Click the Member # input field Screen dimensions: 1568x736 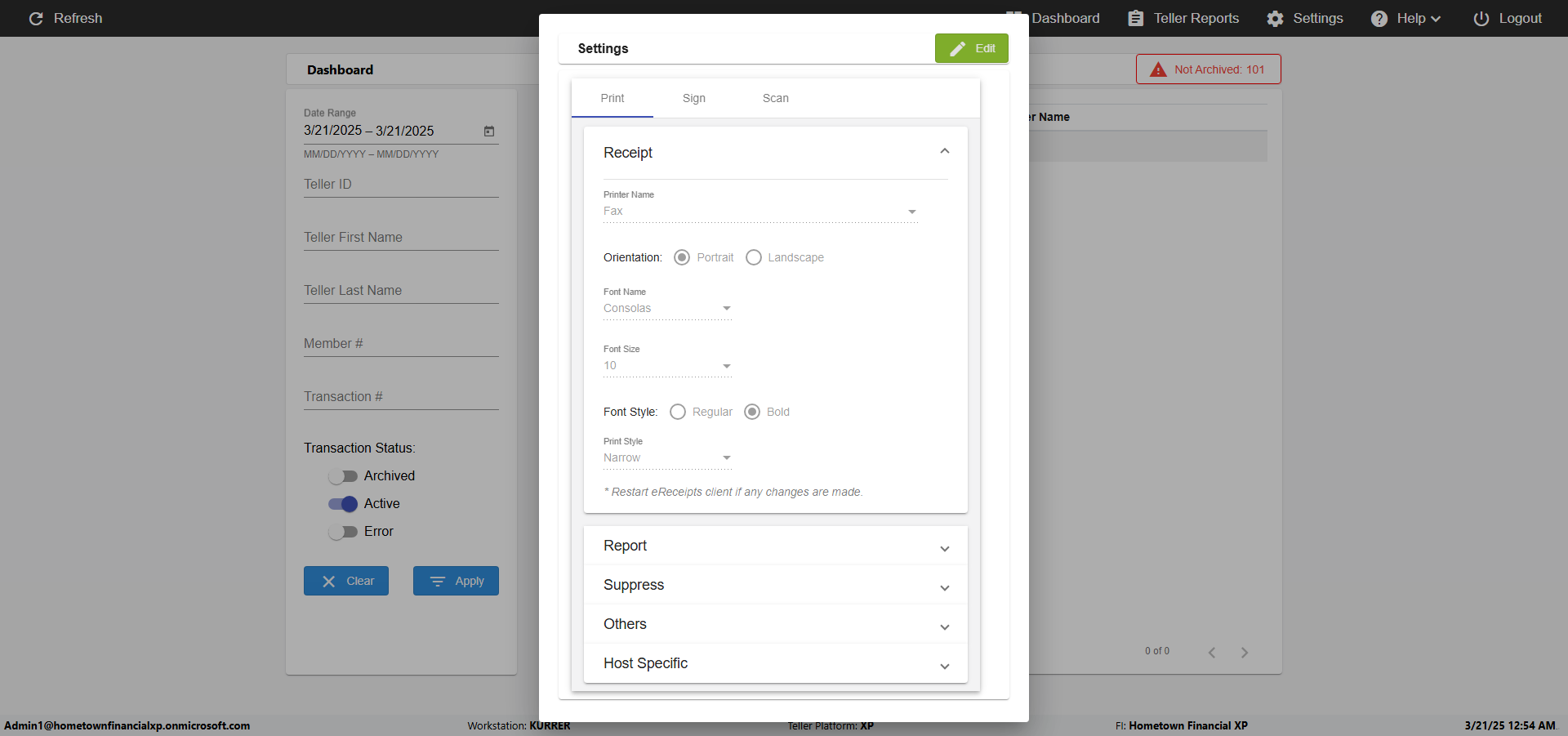tap(401, 344)
